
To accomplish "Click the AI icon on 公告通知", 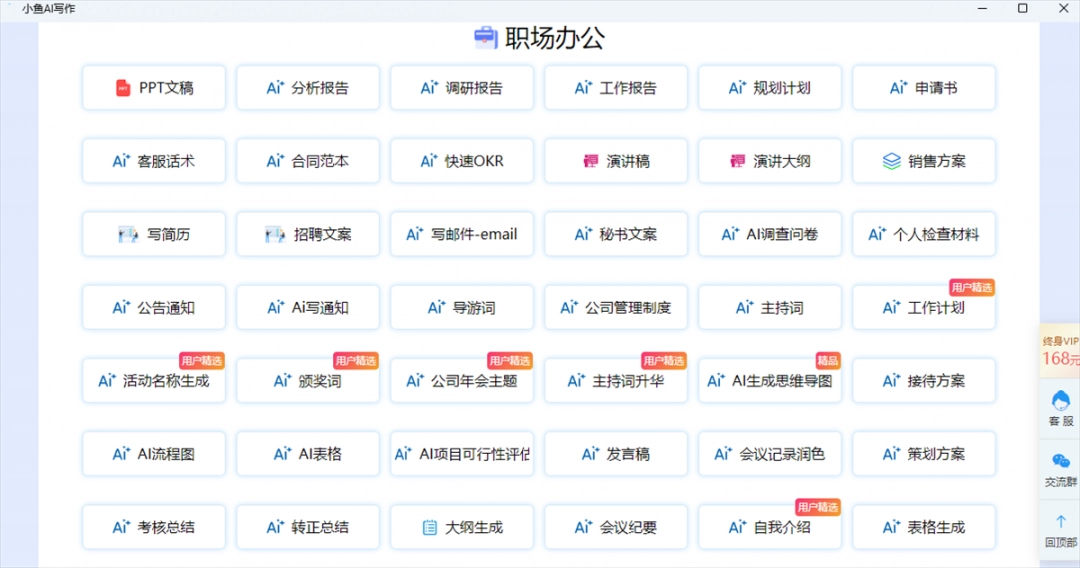I will click(121, 307).
